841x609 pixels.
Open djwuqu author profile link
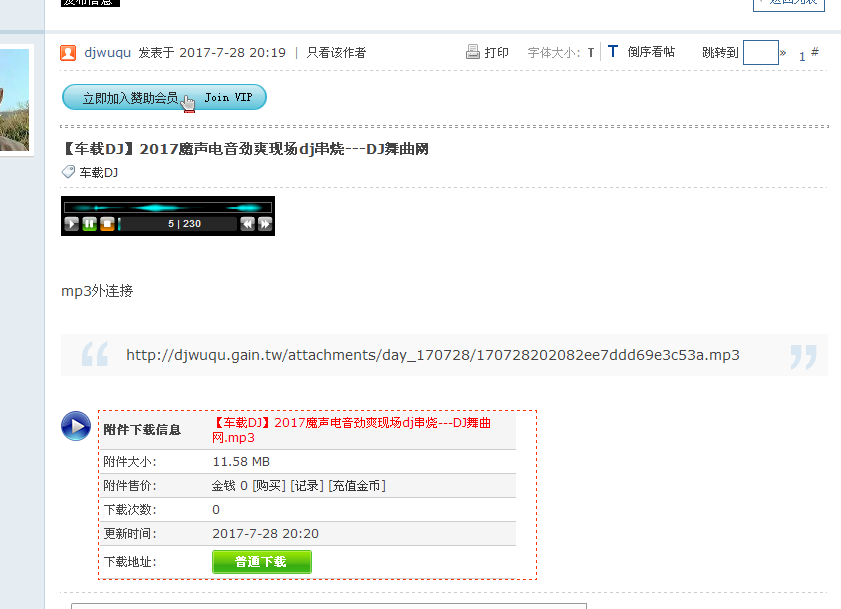click(x=107, y=53)
